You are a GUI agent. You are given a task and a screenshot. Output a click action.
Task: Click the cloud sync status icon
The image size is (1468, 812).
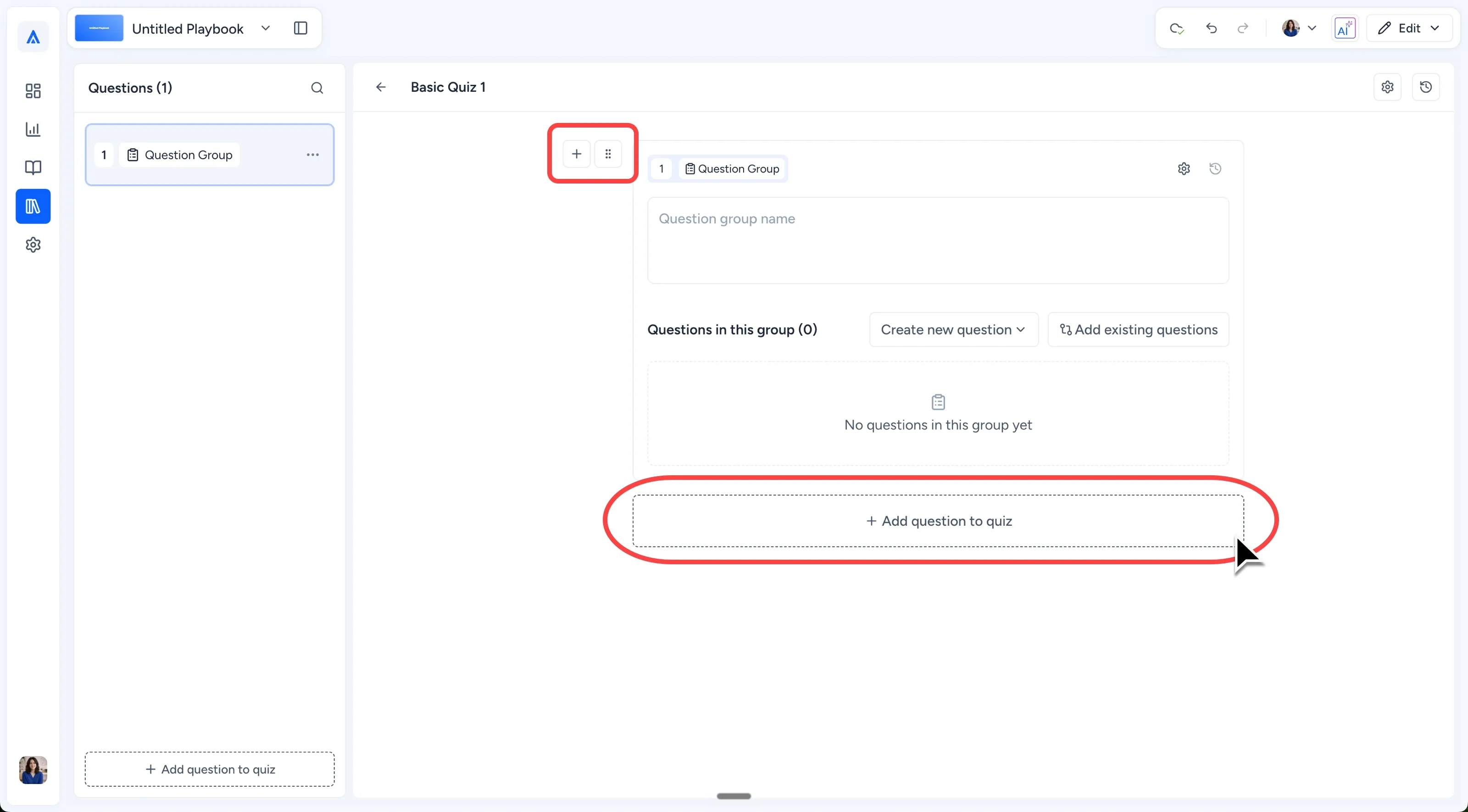[1177, 28]
